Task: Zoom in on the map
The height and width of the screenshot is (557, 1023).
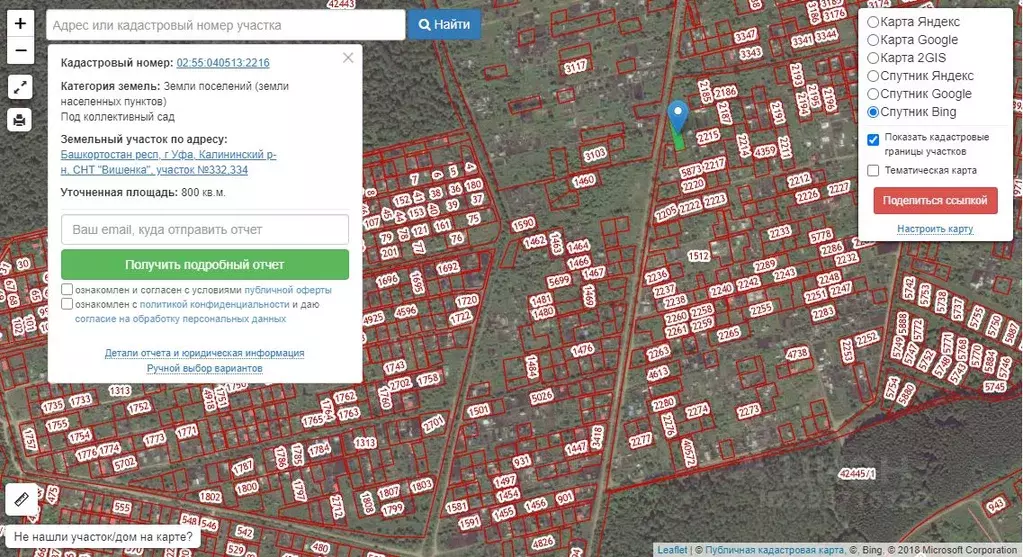Action: point(20,23)
